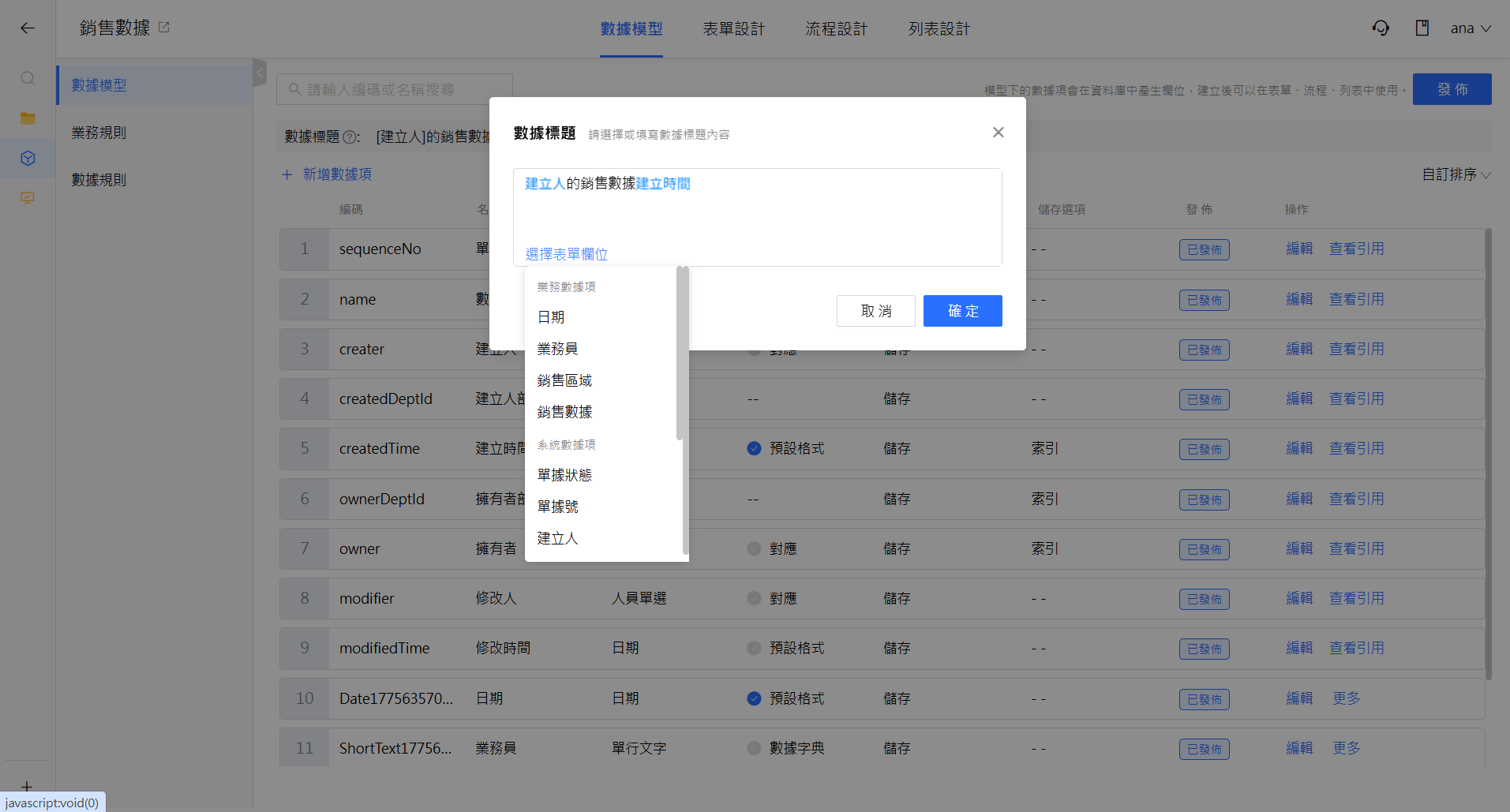
Task: Click the blue 發佈 publish button
Action: click(1452, 89)
